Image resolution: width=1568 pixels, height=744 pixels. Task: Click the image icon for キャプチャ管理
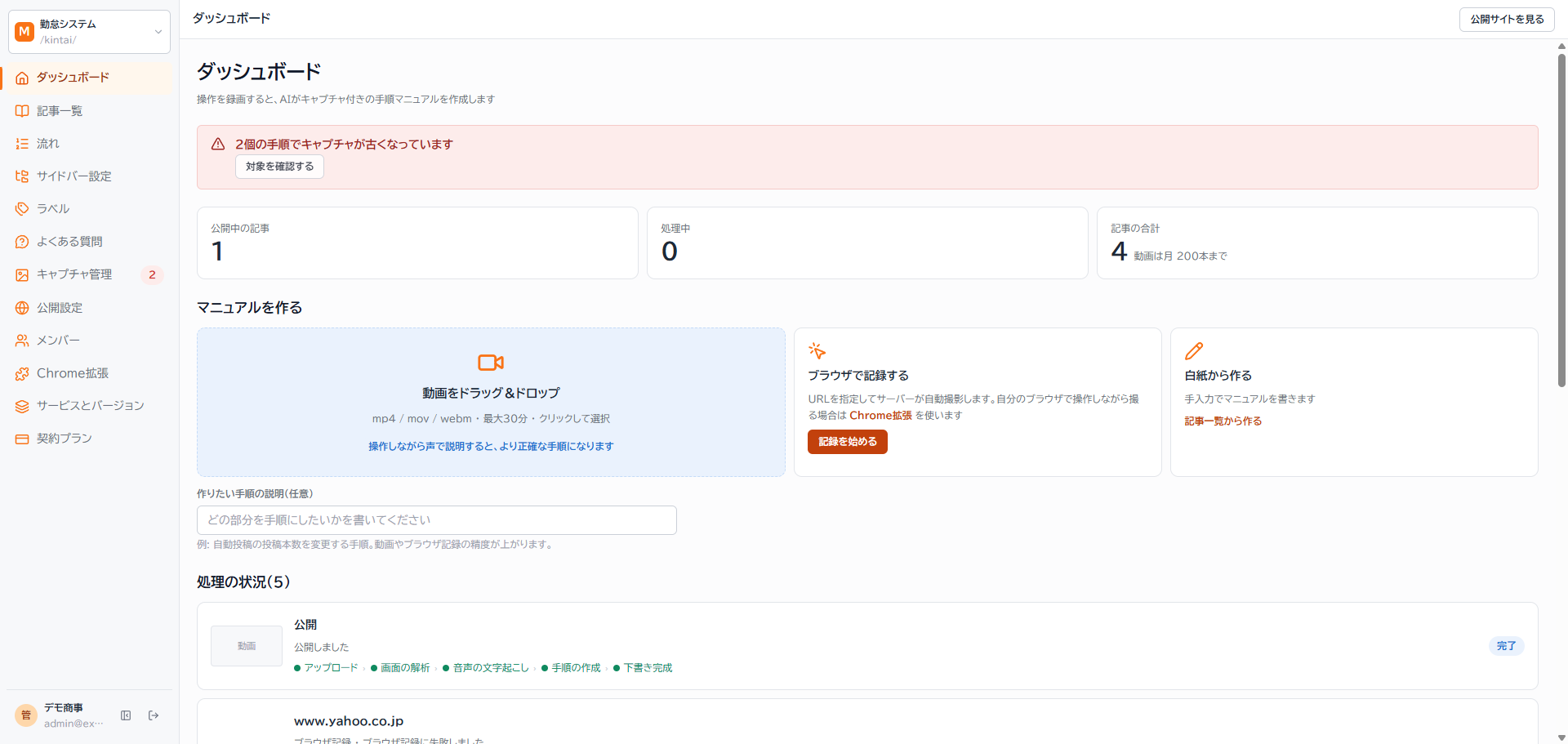[22, 275]
